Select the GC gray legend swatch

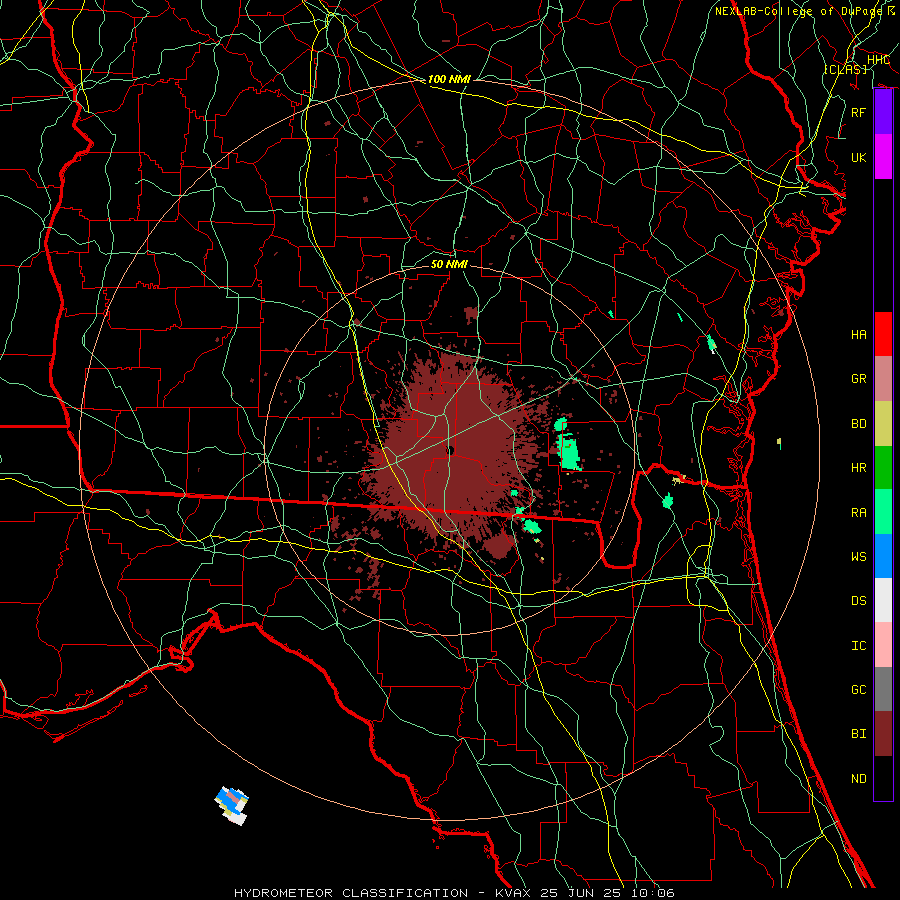(883, 689)
